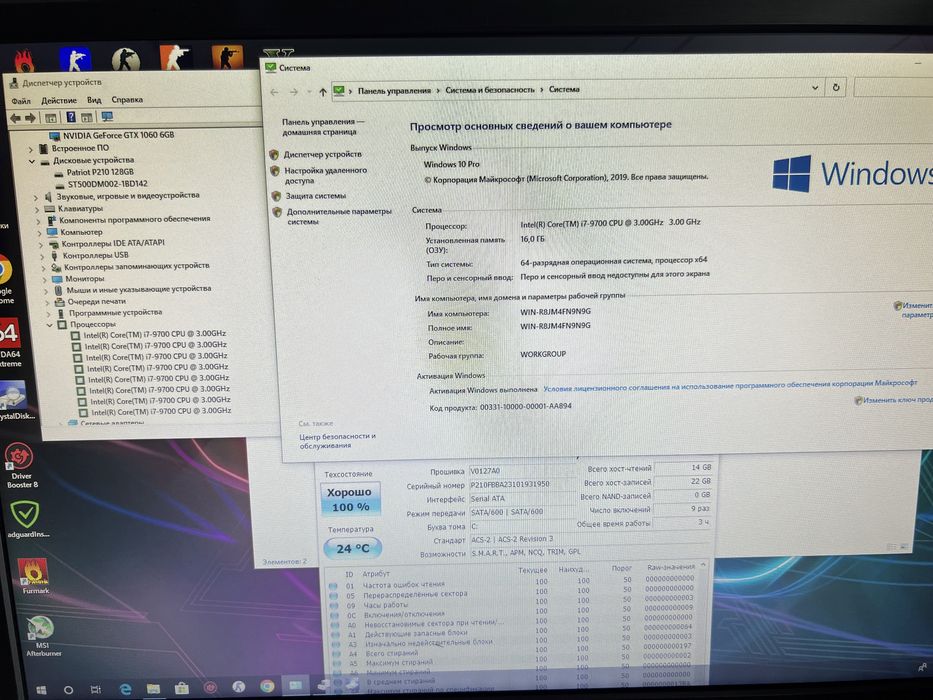This screenshot has height=700, width=933.
Task: Go up one level with arrow icon
Action: tap(322, 92)
